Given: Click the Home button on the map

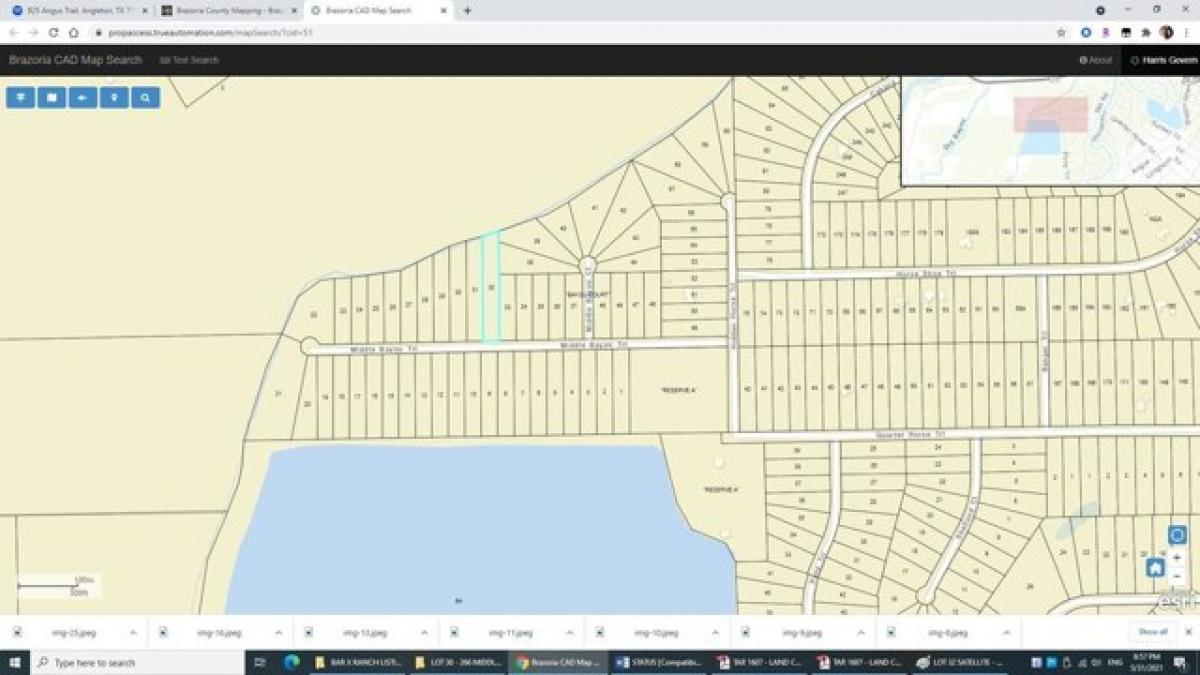Looking at the screenshot, I should (1155, 568).
